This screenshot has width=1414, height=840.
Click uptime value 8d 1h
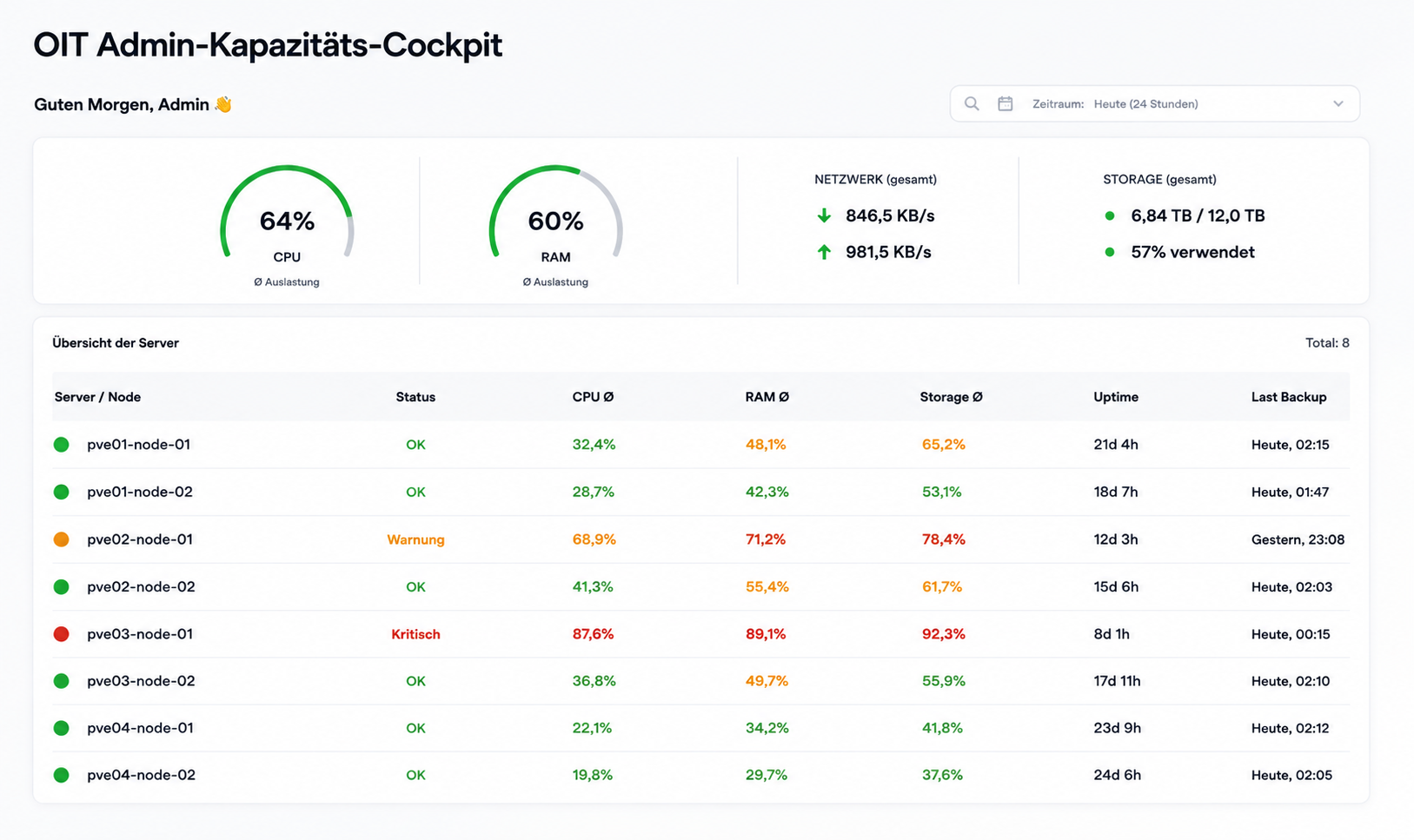click(x=1112, y=634)
